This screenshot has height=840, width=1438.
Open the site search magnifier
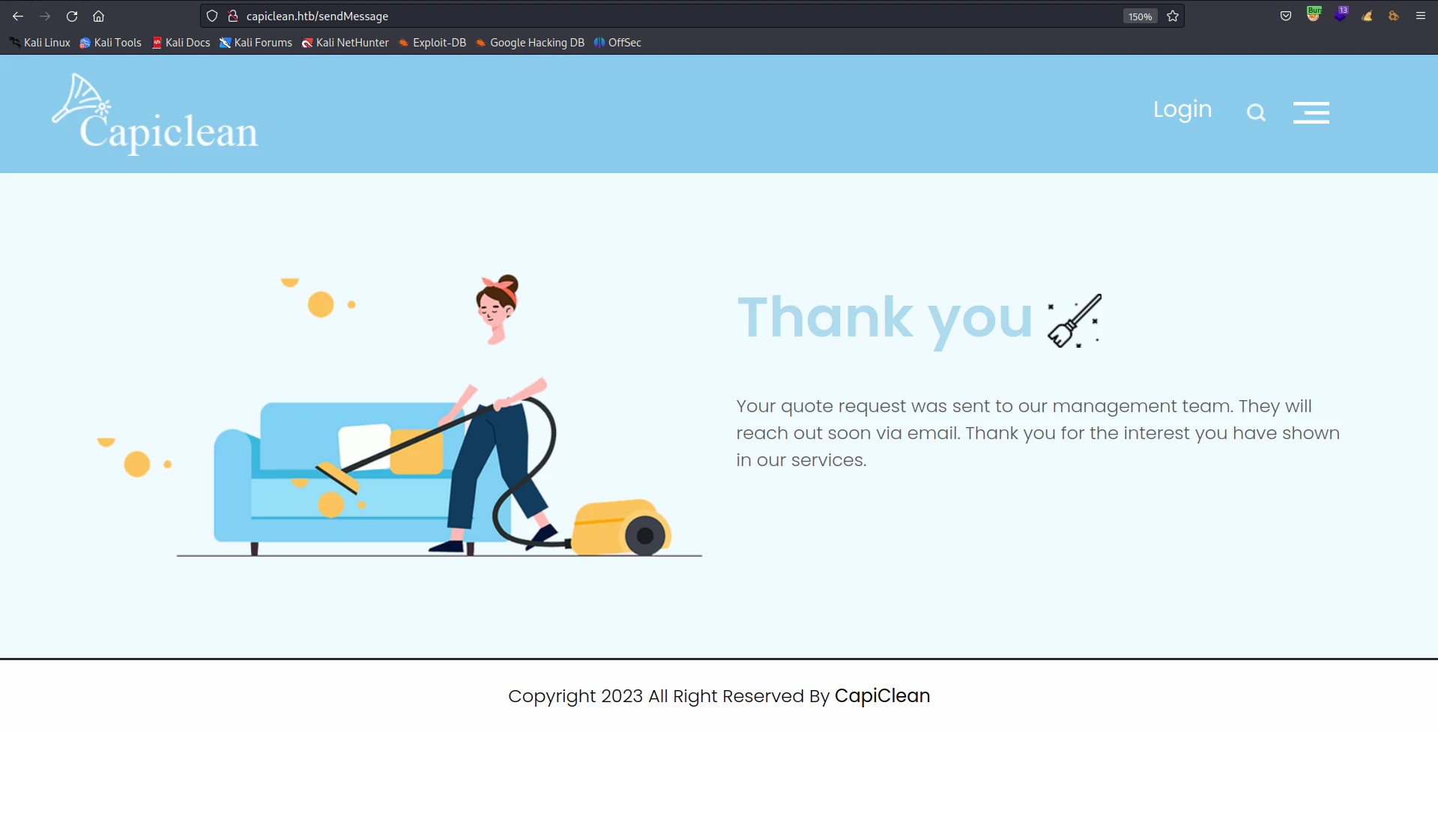1256,112
